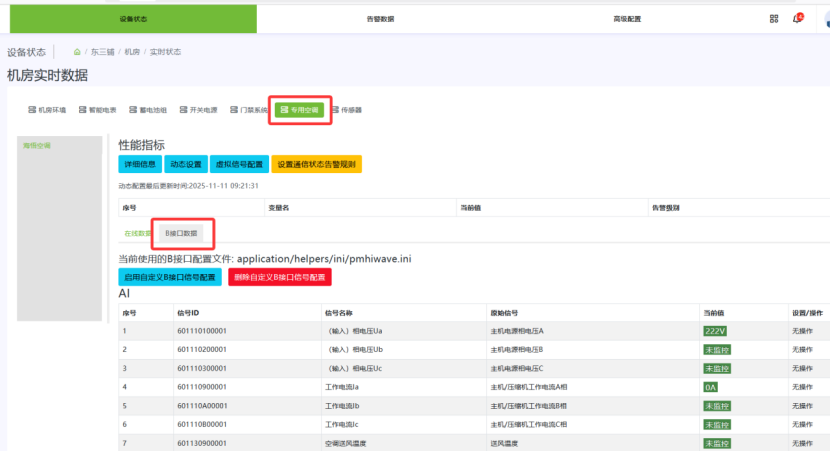Click the notification bell icon
The height and width of the screenshot is (451, 831).
(797, 19)
